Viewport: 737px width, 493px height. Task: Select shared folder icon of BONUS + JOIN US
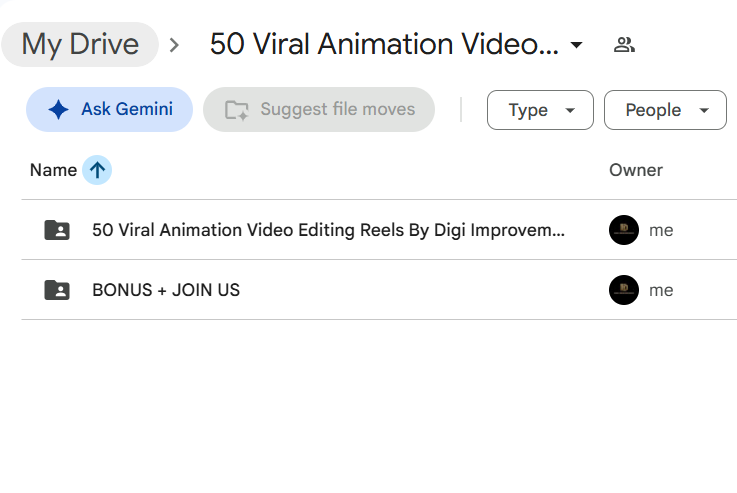coord(57,290)
